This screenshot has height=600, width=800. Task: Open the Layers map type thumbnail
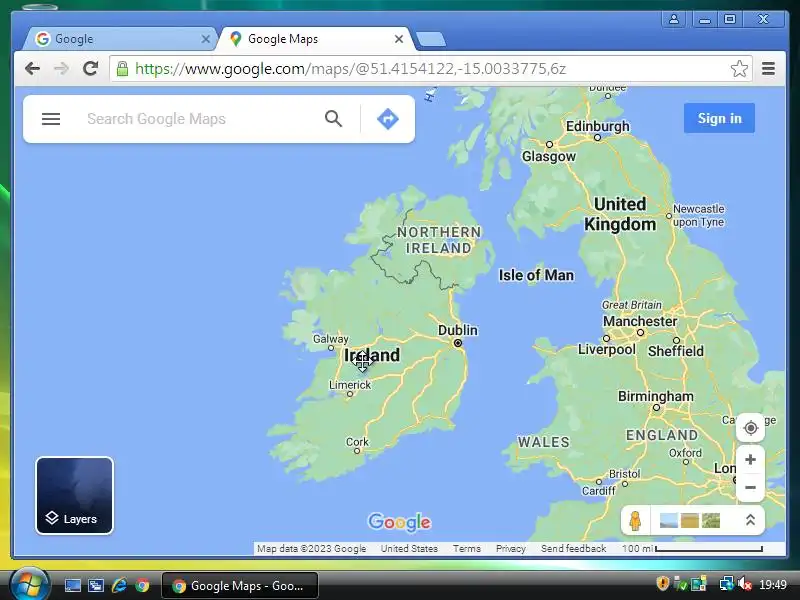74,495
